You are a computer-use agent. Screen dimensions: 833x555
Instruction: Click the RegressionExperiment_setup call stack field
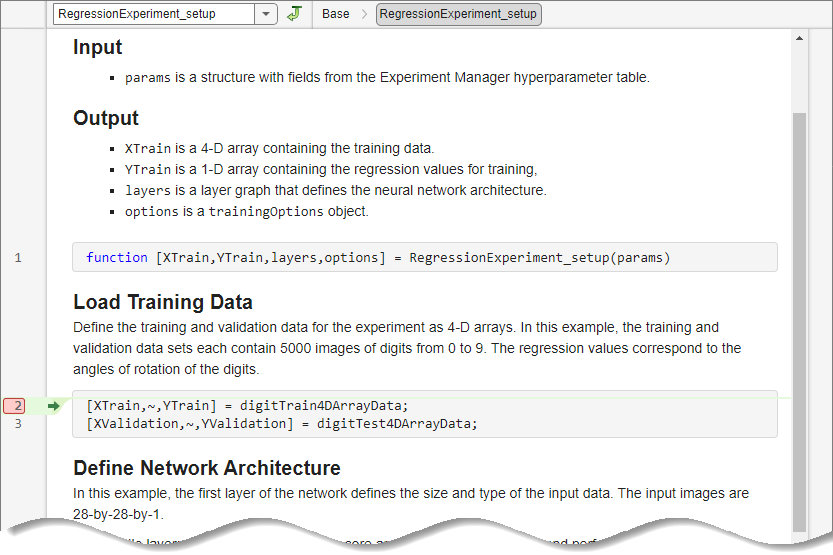tap(154, 14)
